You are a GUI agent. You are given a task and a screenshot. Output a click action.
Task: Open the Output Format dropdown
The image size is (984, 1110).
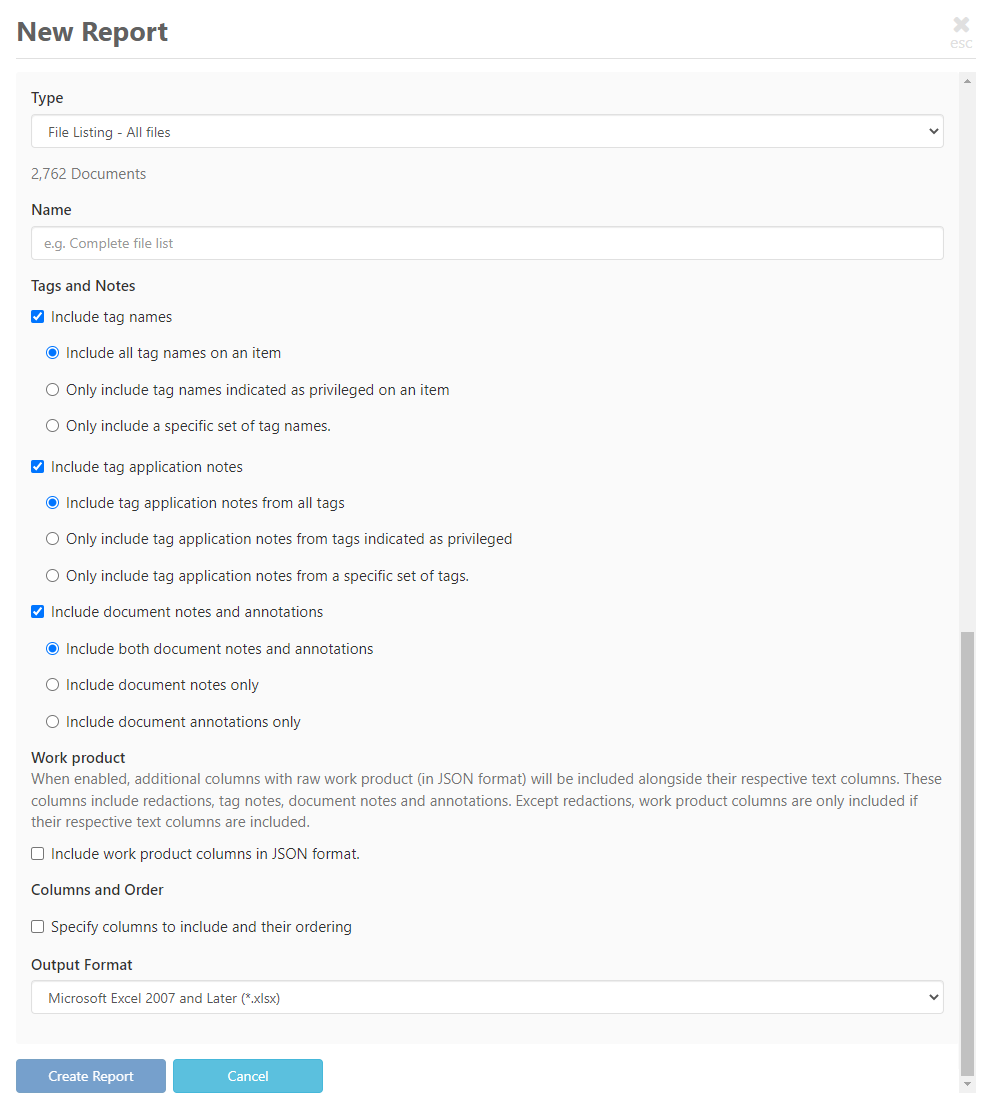pos(486,996)
